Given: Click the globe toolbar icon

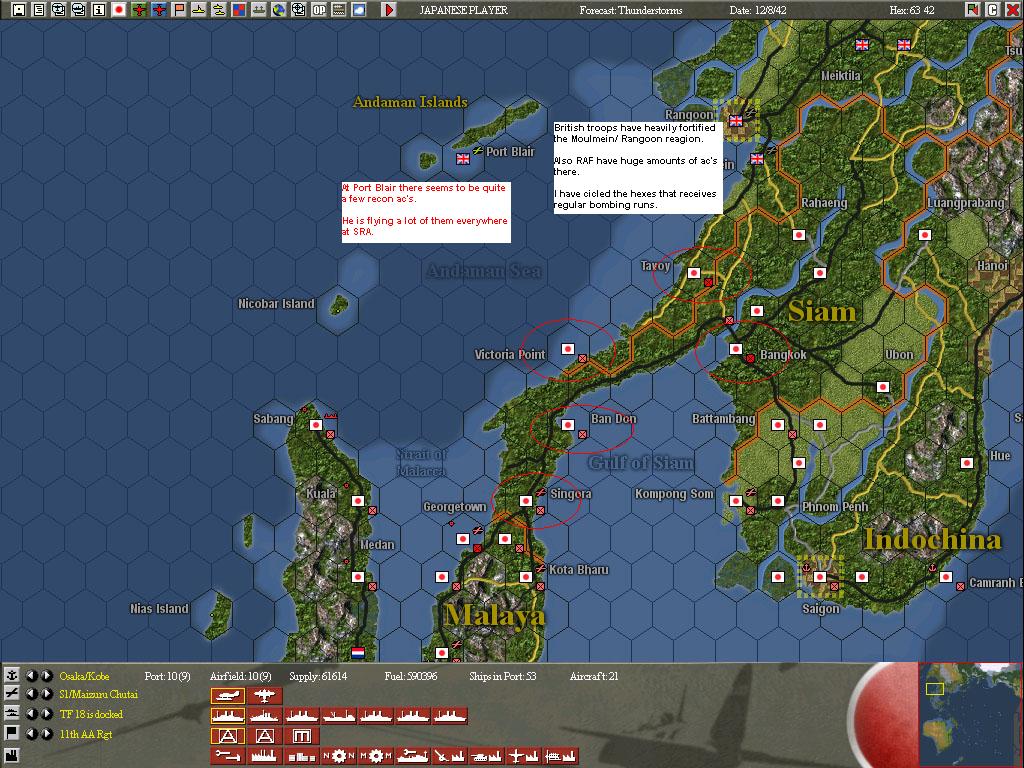Looking at the screenshot, I should point(279,10).
